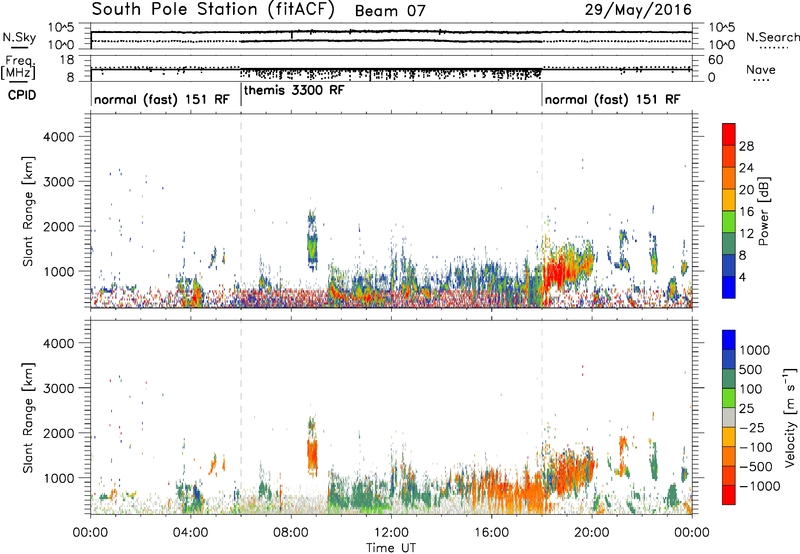This screenshot has width=800, height=554.
Task: Click the 'normal (fast) 151 RF' label after 18:00
Action: 612,99
